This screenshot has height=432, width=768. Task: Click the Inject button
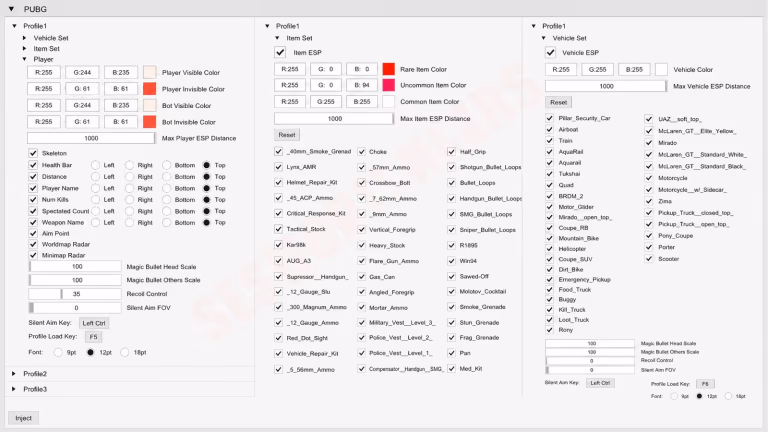24,418
